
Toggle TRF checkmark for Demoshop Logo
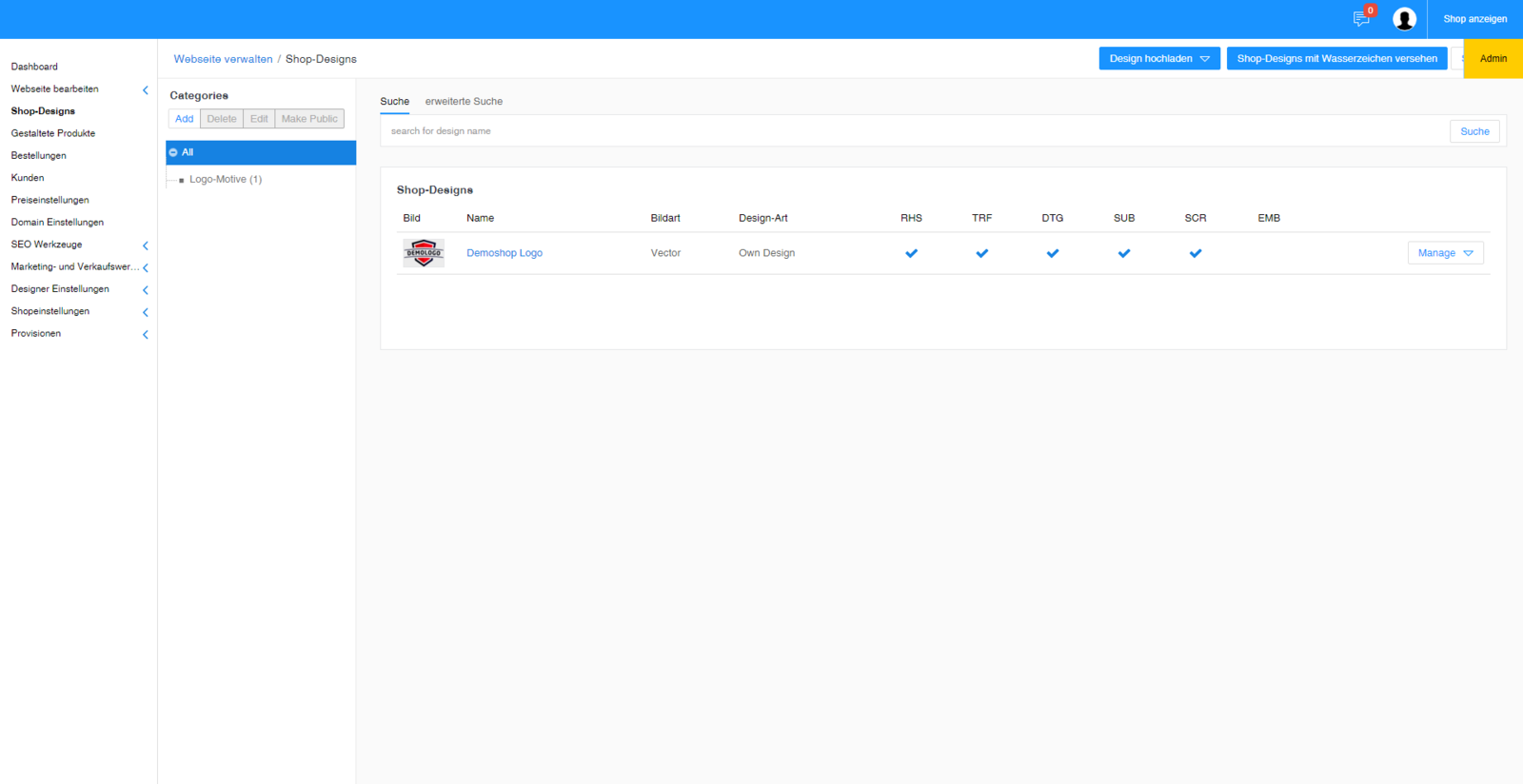pyautogui.click(x=981, y=253)
